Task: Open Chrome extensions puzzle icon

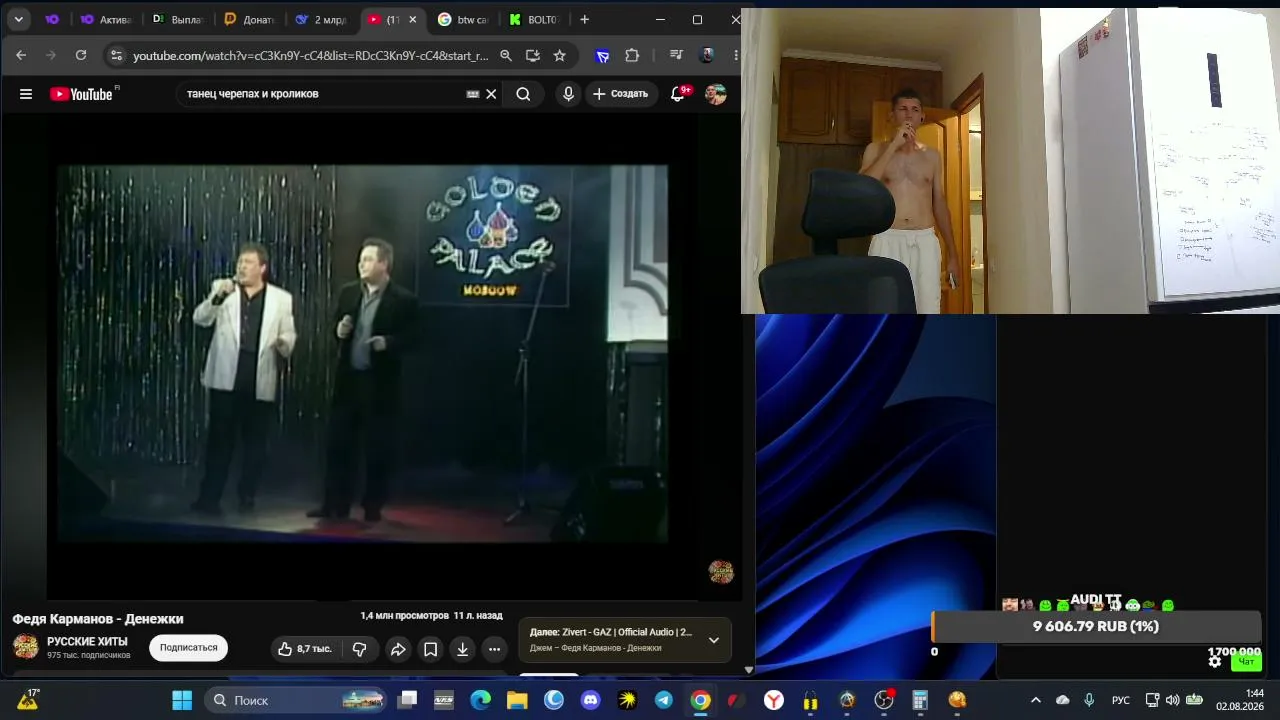Action: [632, 56]
